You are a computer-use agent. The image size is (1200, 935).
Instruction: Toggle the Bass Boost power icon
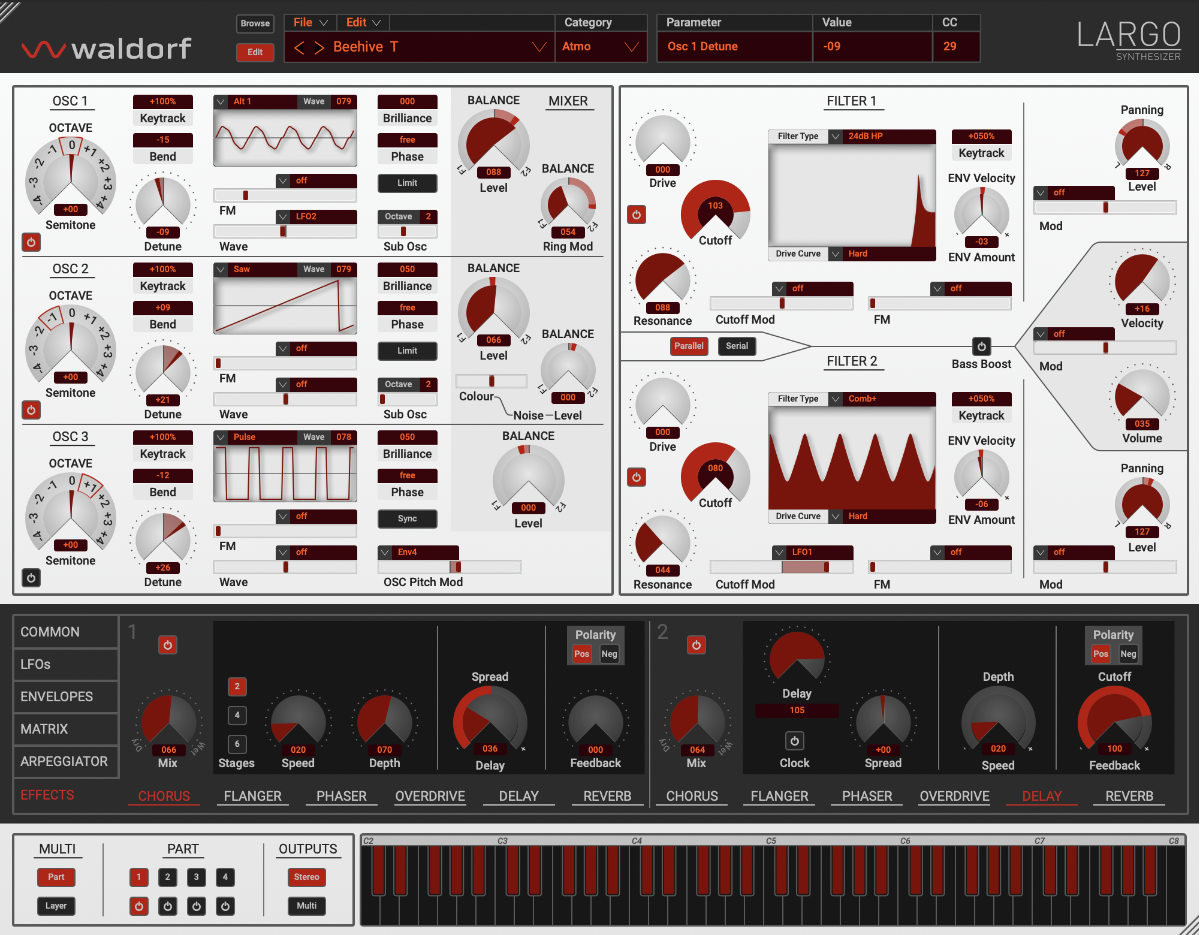tap(981, 346)
